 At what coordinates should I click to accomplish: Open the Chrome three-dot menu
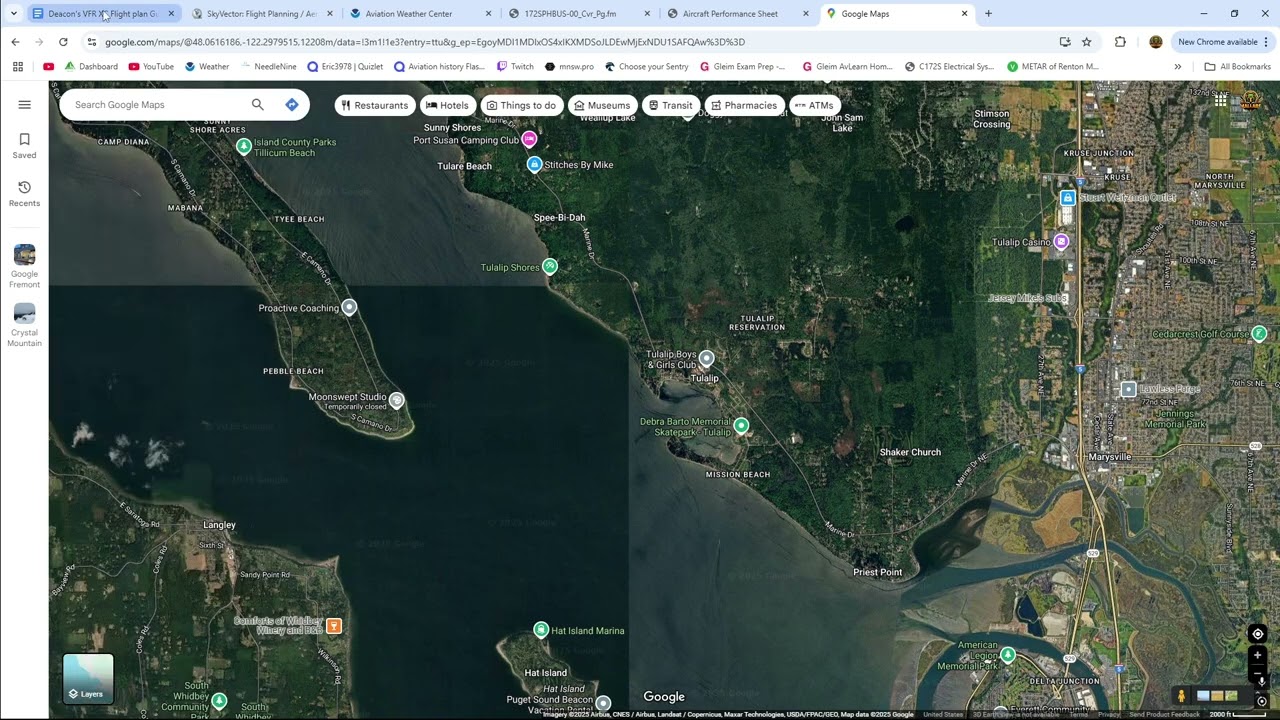tap(1266, 42)
